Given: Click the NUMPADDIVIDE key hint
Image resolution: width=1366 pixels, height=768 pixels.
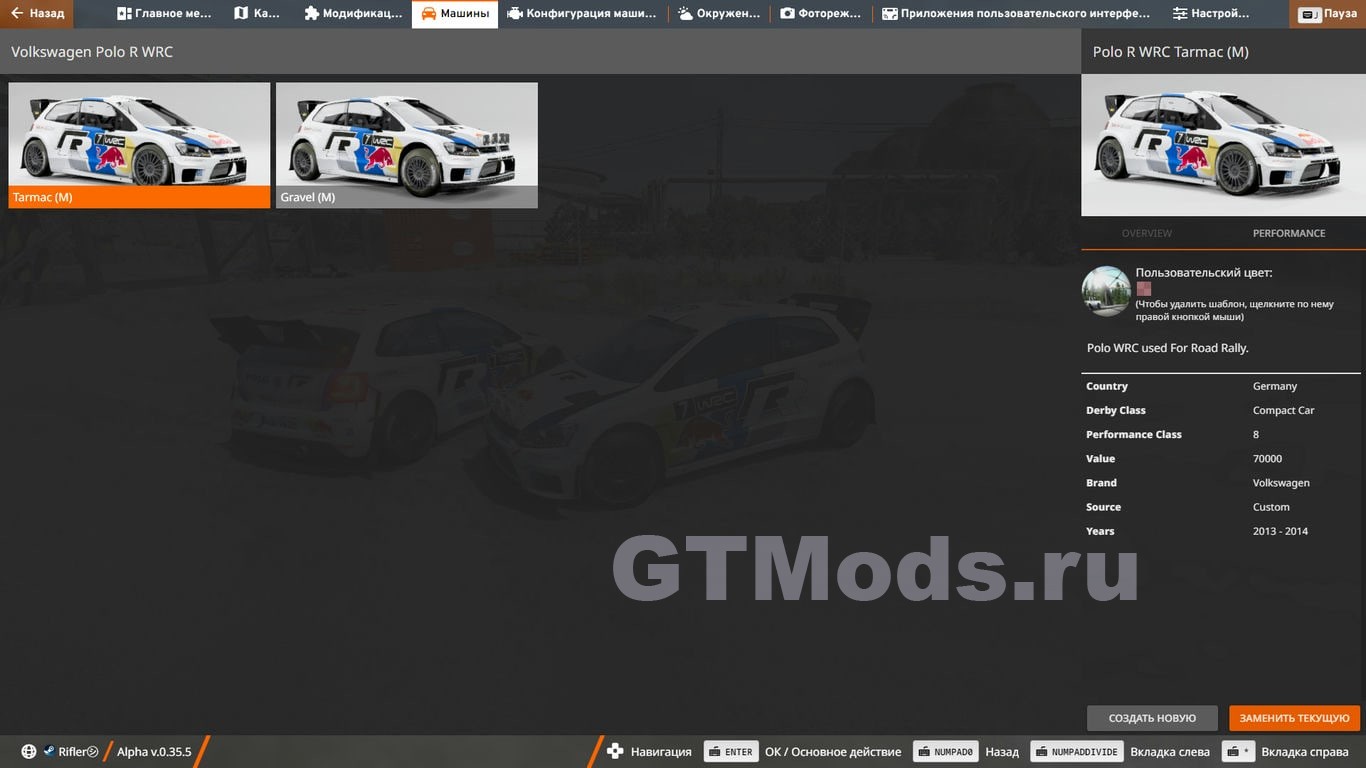Looking at the screenshot, I should (x=1076, y=752).
